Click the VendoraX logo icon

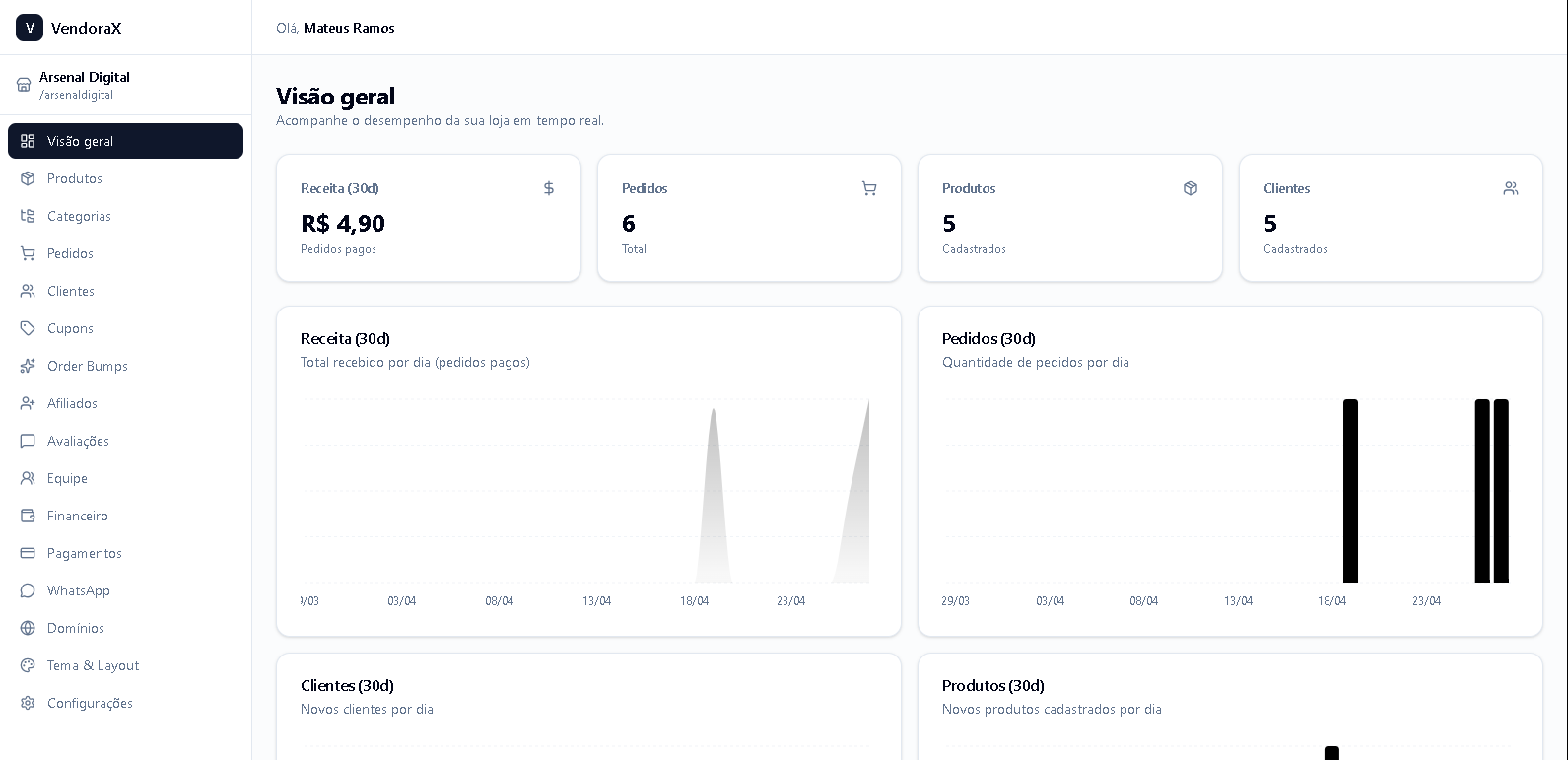coord(30,28)
